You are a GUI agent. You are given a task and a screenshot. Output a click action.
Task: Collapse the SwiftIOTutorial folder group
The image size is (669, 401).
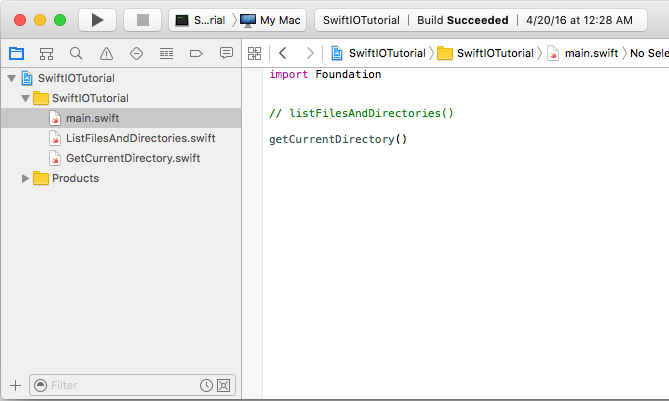[26, 98]
